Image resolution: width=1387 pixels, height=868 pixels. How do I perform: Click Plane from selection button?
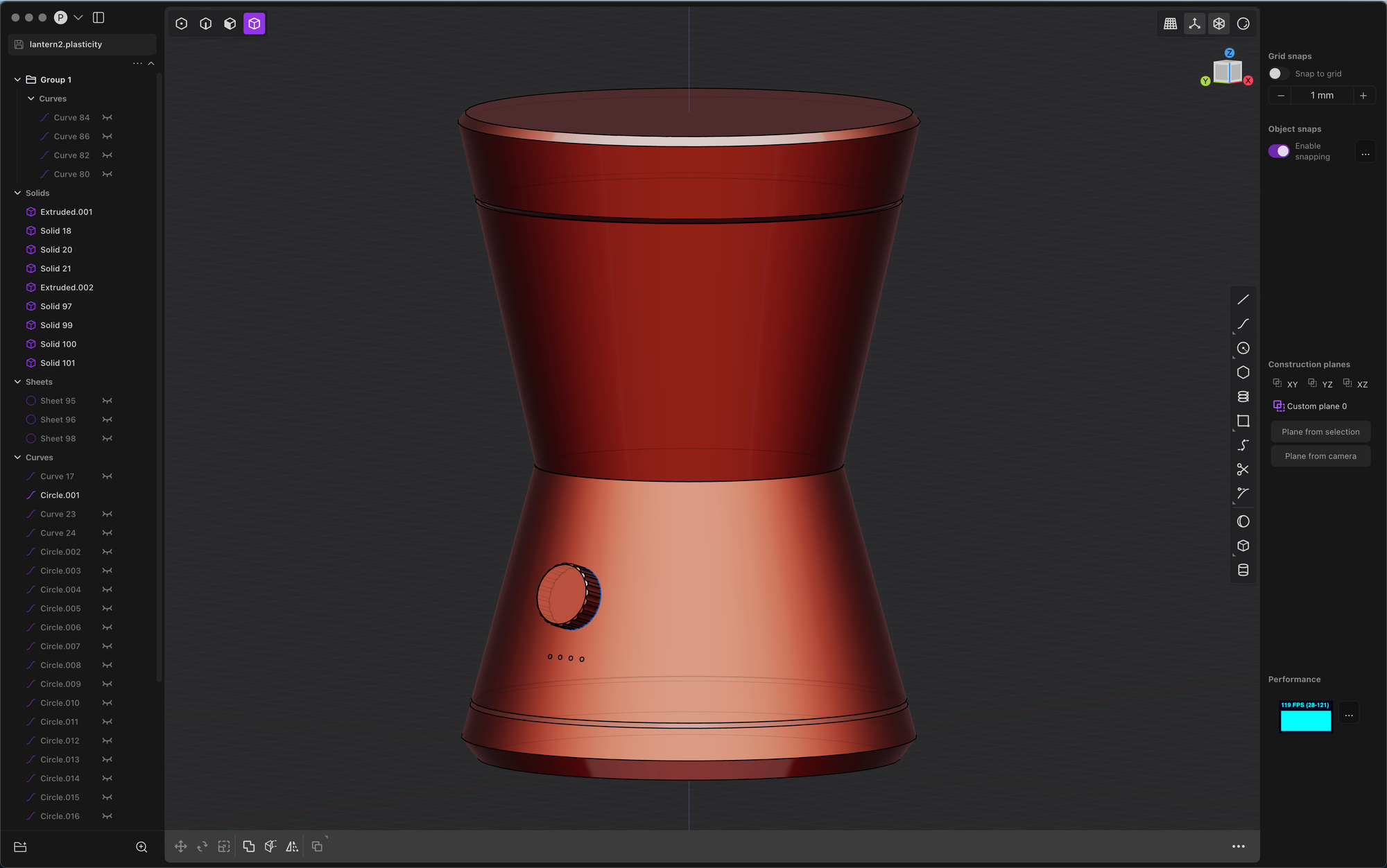coord(1320,432)
